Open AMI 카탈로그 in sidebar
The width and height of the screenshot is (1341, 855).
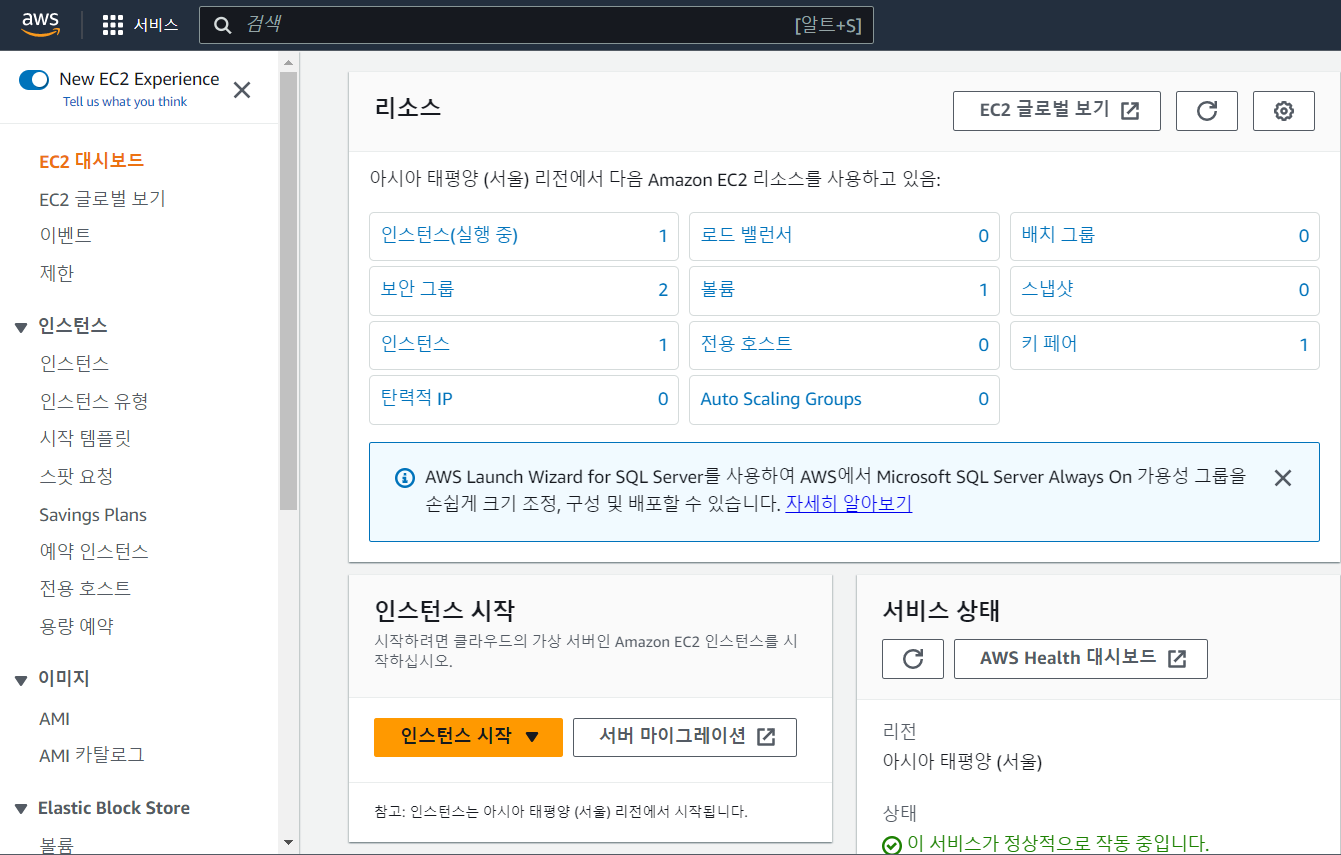click(x=92, y=755)
